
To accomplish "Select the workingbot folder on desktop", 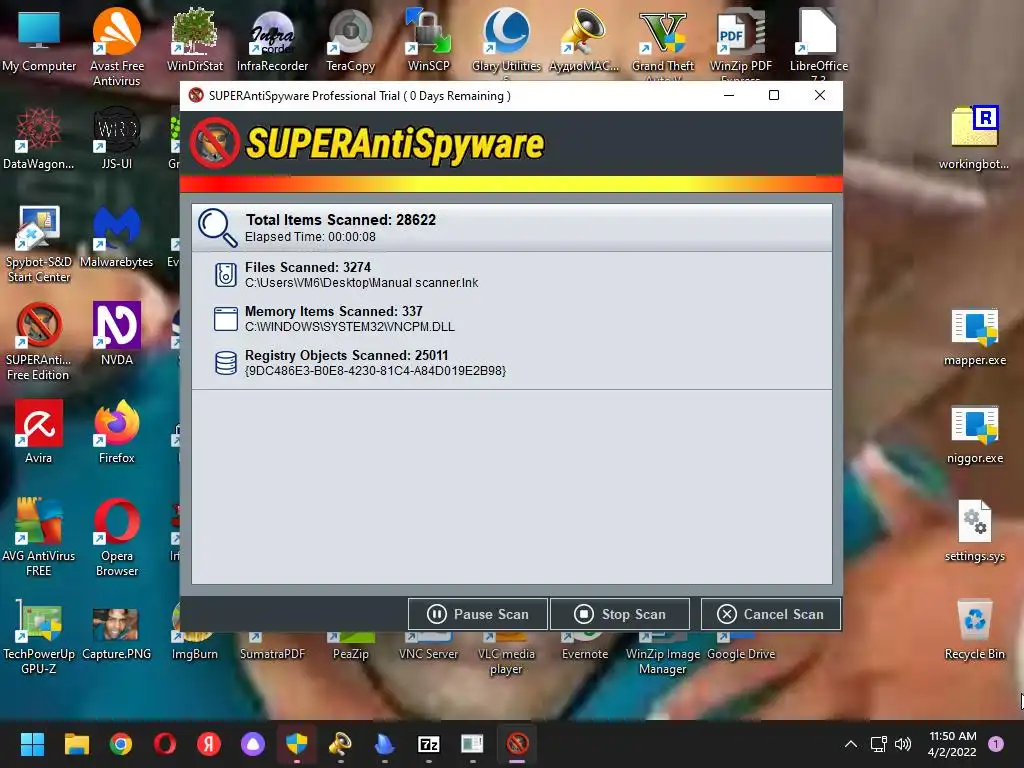I will (x=974, y=137).
